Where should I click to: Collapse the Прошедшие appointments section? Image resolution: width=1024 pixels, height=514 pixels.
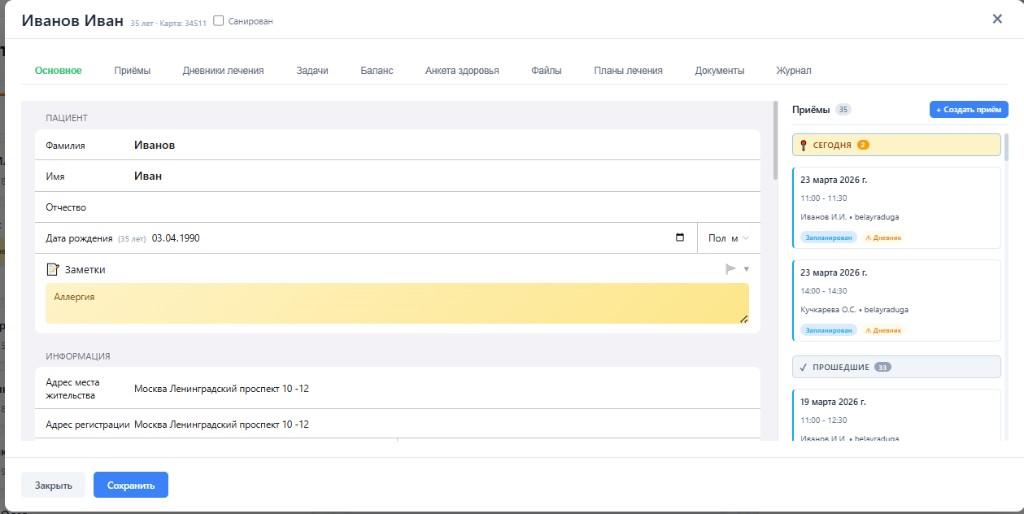point(896,367)
